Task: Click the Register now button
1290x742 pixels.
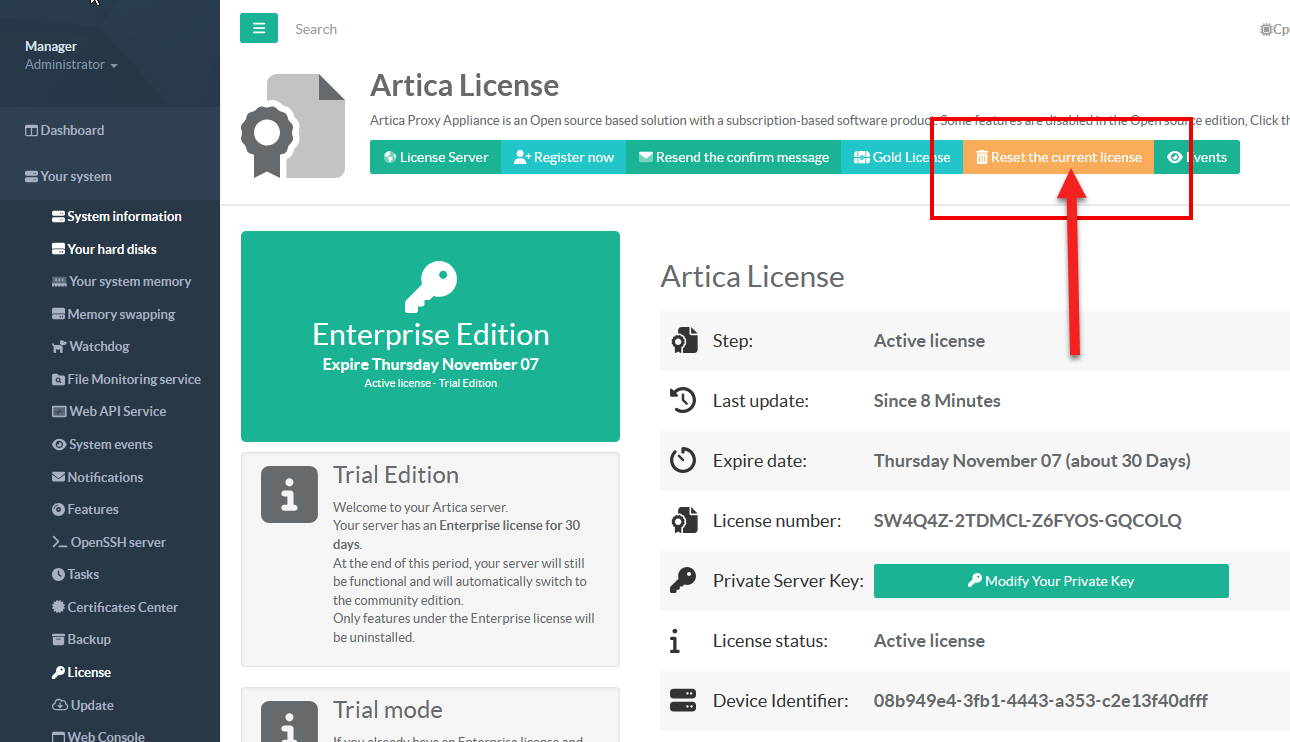Action: tap(564, 157)
